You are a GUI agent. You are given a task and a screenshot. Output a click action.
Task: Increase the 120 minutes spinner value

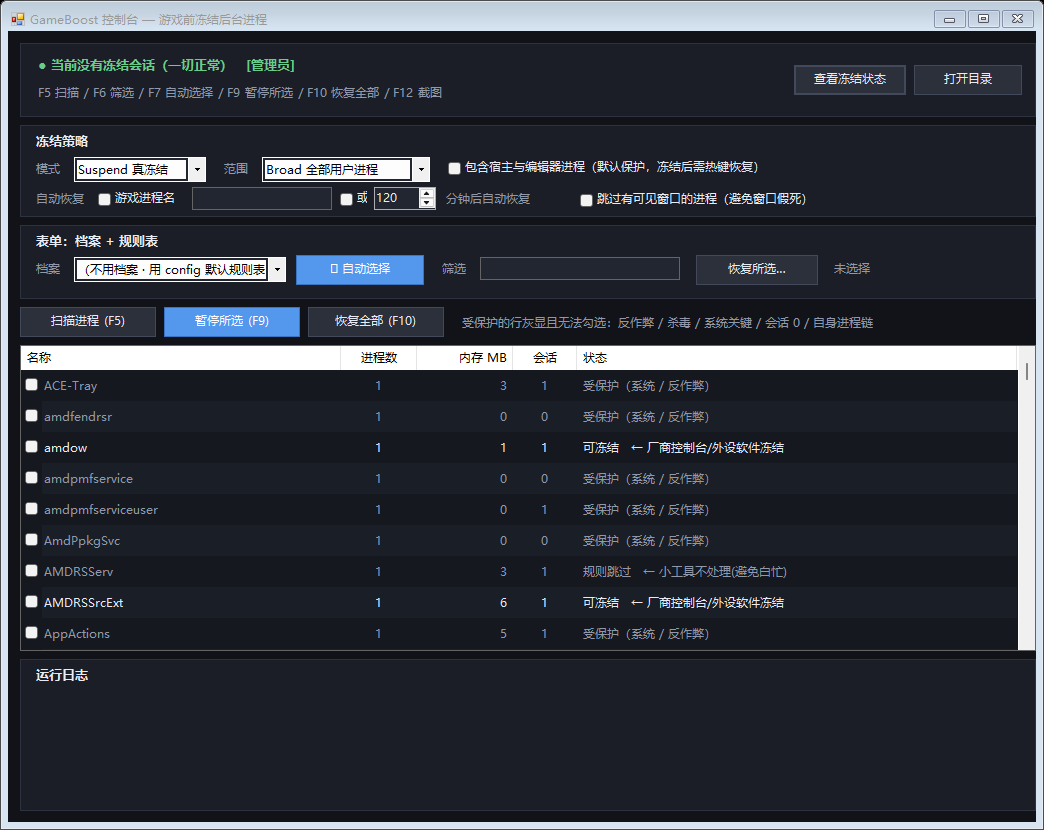(427, 193)
